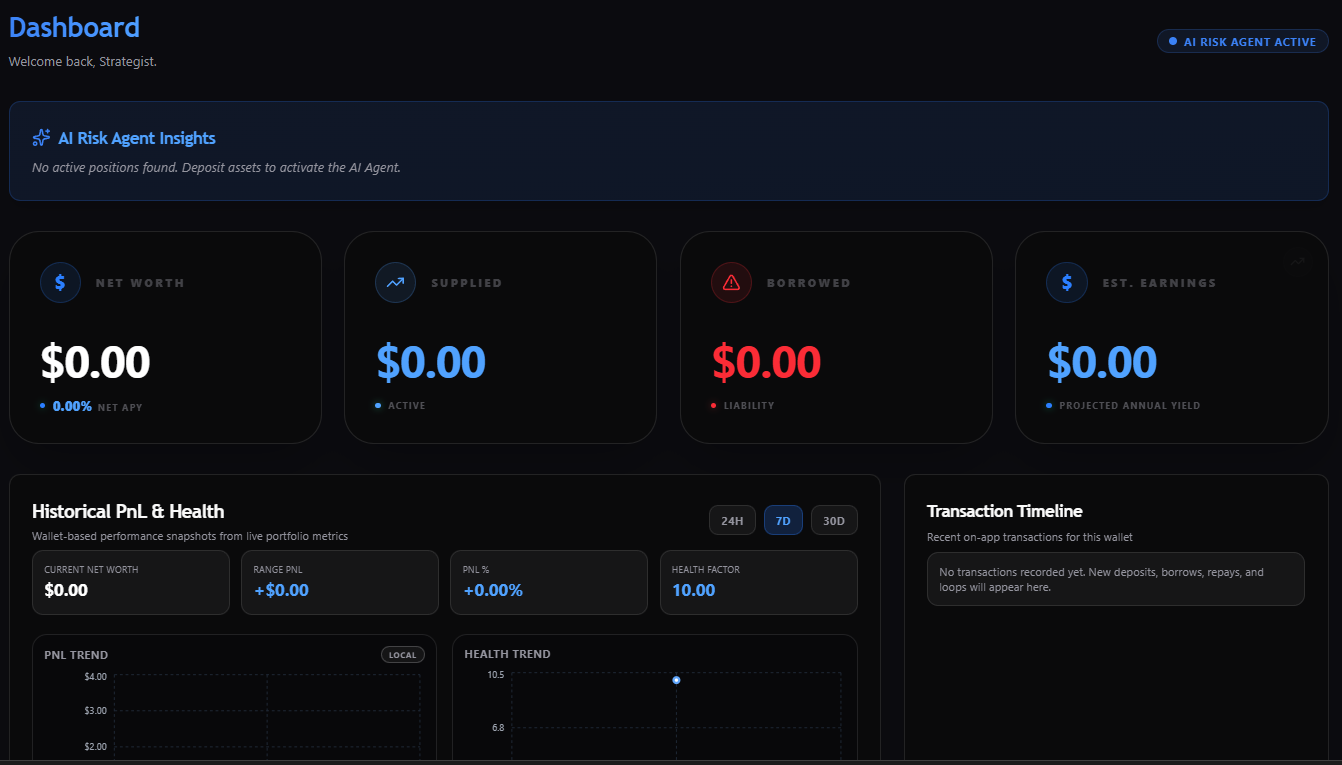Open the Current Net Worth stat box
The width and height of the screenshot is (1342, 765).
[131, 582]
